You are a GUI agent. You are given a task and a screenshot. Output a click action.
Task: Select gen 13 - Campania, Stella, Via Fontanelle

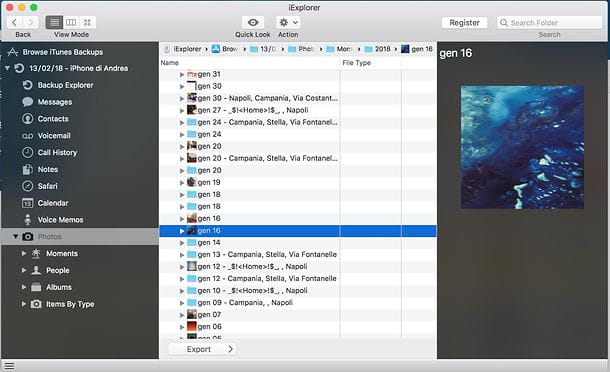(x=267, y=254)
